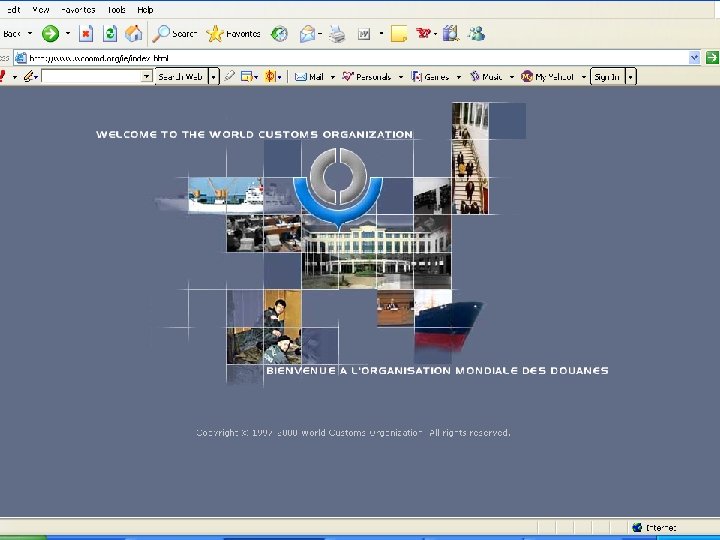Go to the Home page icon
This screenshot has height=540, width=720.
(134, 34)
